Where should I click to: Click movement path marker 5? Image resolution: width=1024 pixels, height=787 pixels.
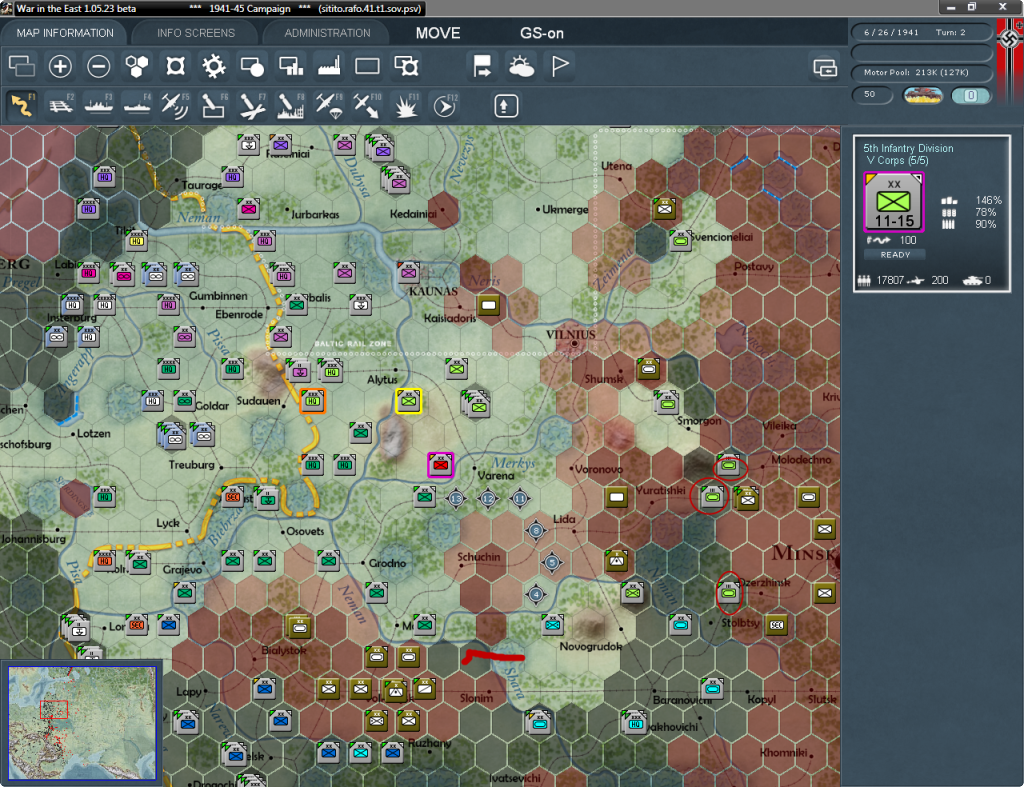(552, 562)
